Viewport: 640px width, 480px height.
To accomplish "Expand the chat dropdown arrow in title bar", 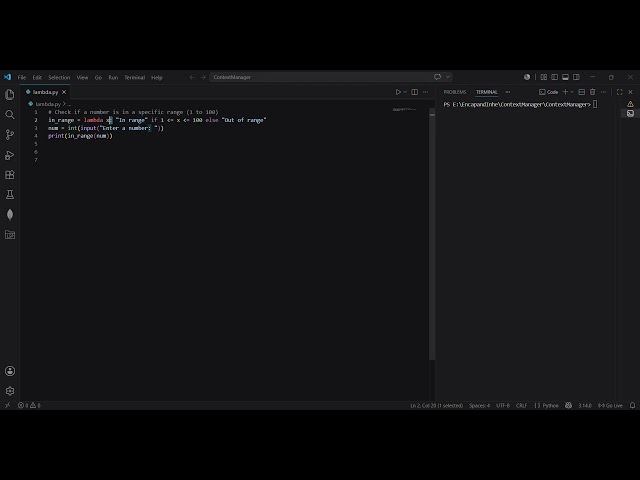I will click(x=448, y=77).
